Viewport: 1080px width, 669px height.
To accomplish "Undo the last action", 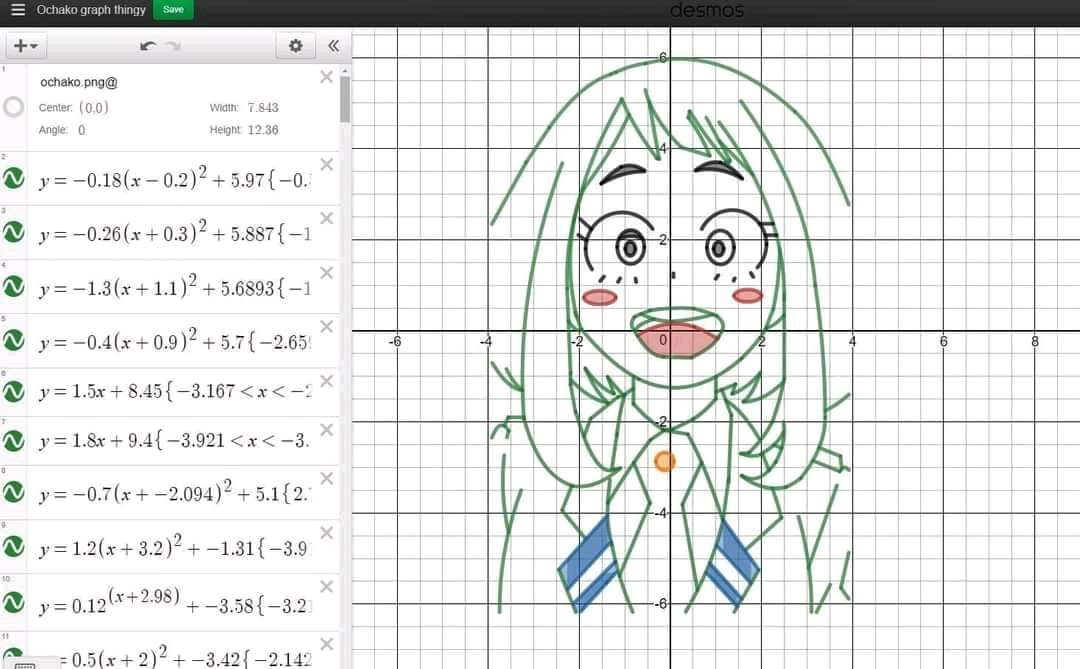I will [x=147, y=46].
